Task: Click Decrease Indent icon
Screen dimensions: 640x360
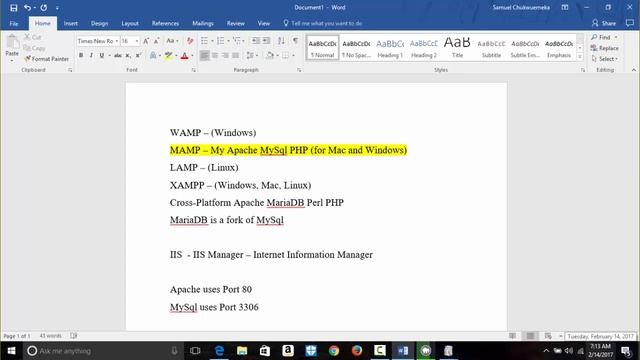Action: [256, 41]
